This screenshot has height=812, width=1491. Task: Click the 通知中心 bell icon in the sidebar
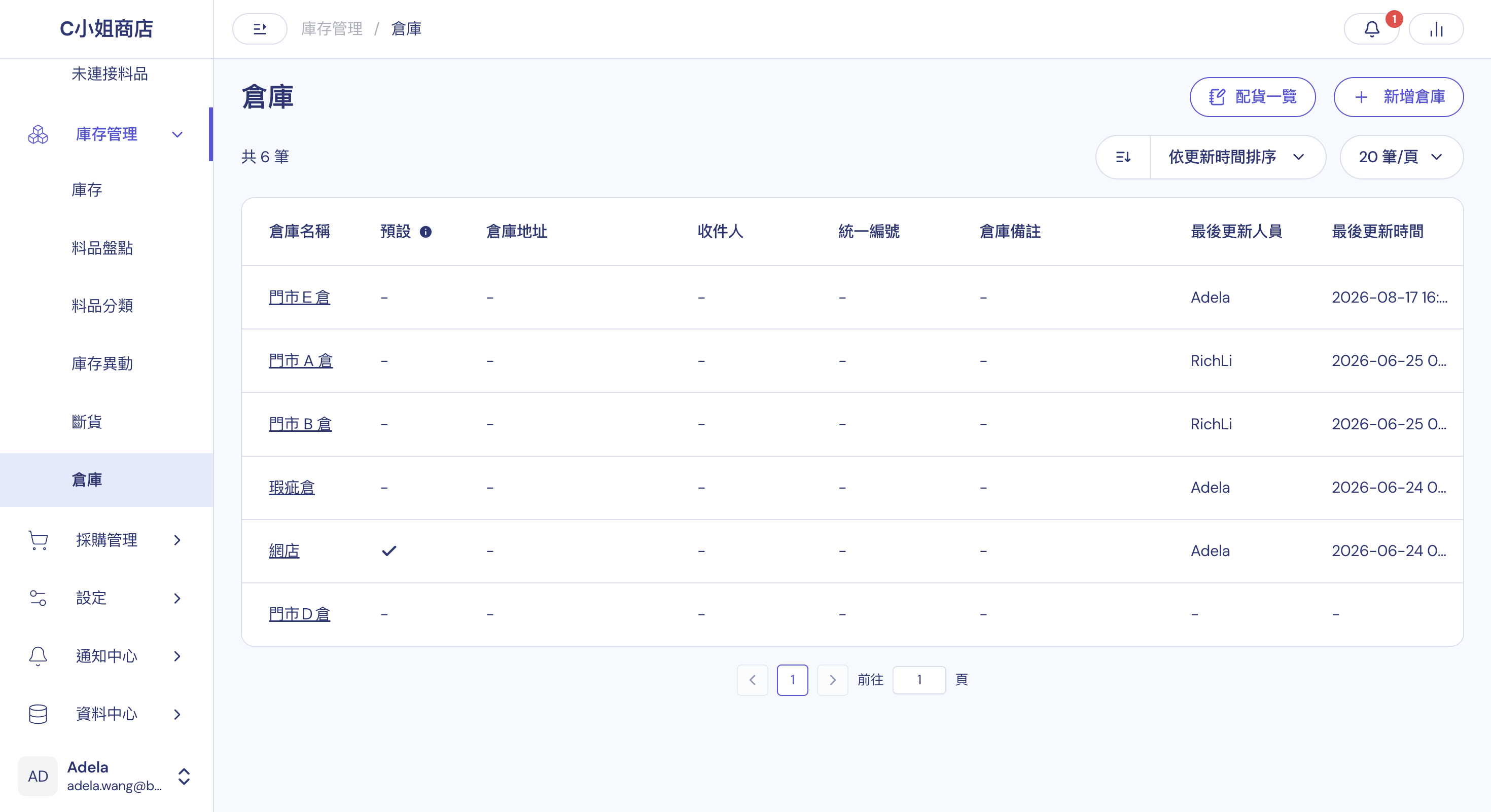(x=38, y=656)
